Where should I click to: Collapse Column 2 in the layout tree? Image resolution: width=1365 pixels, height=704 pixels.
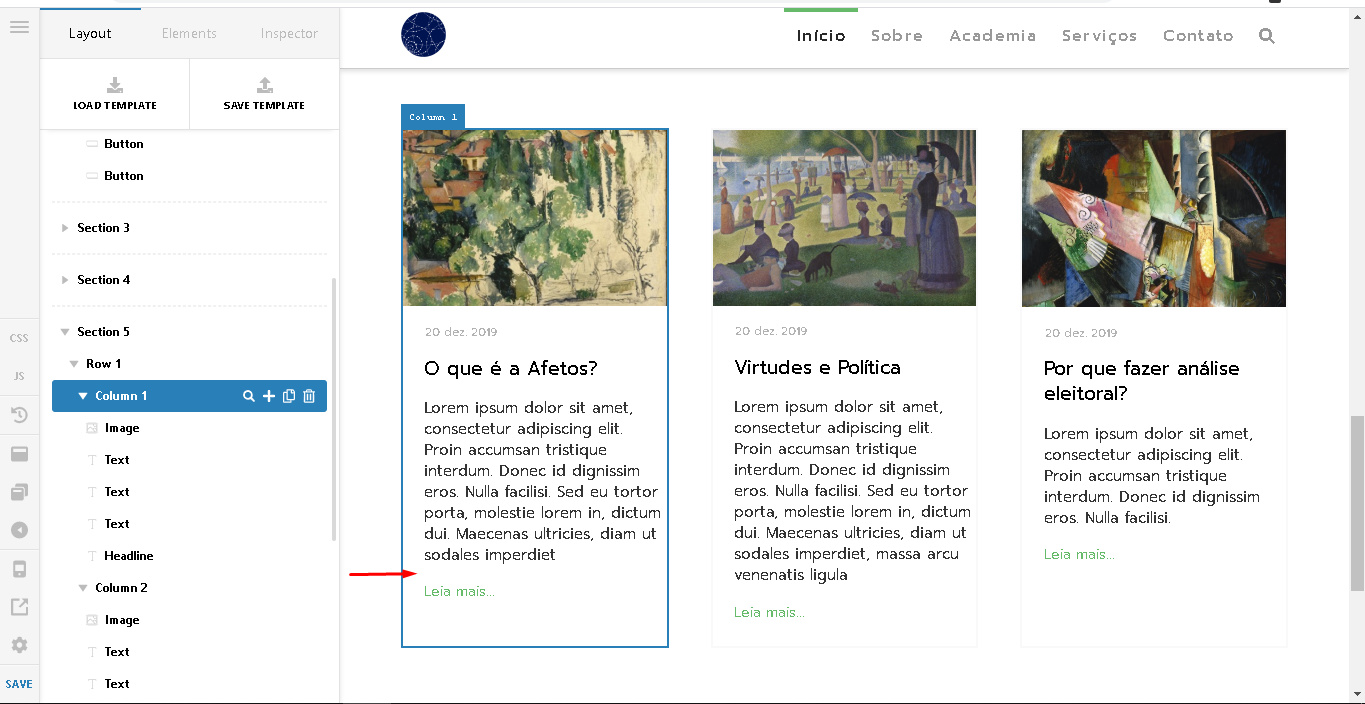click(83, 588)
